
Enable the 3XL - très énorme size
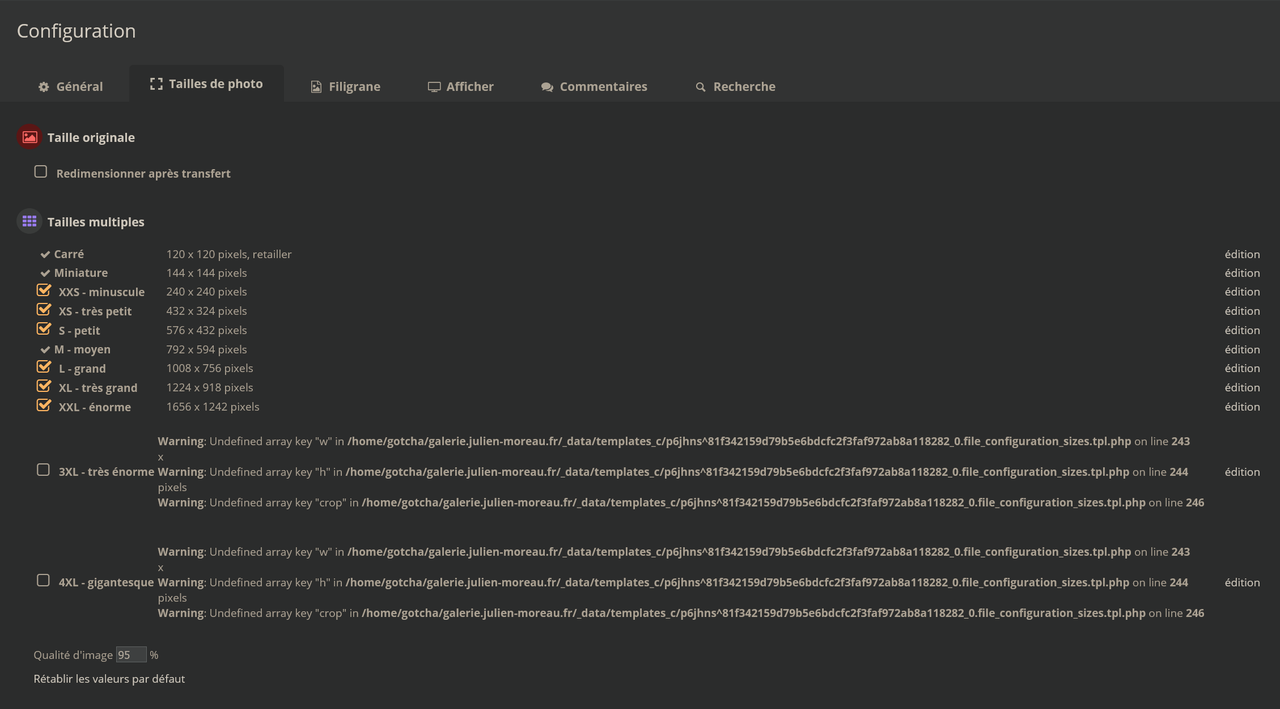coord(43,470)
